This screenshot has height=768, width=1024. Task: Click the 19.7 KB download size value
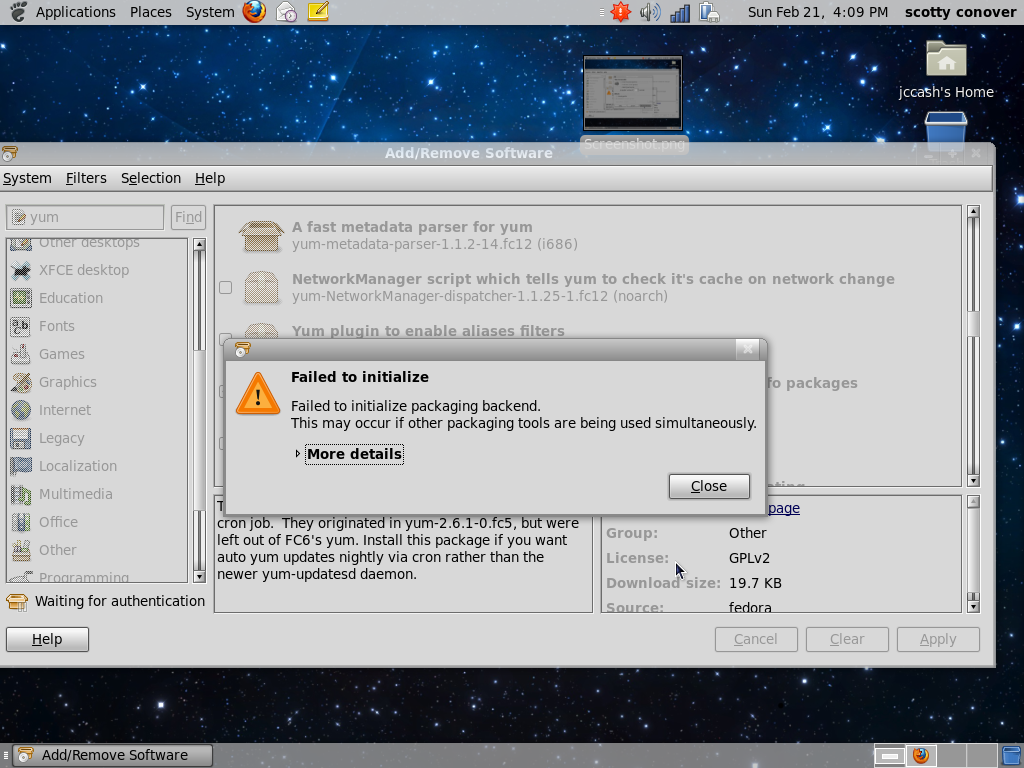[755, 583]
